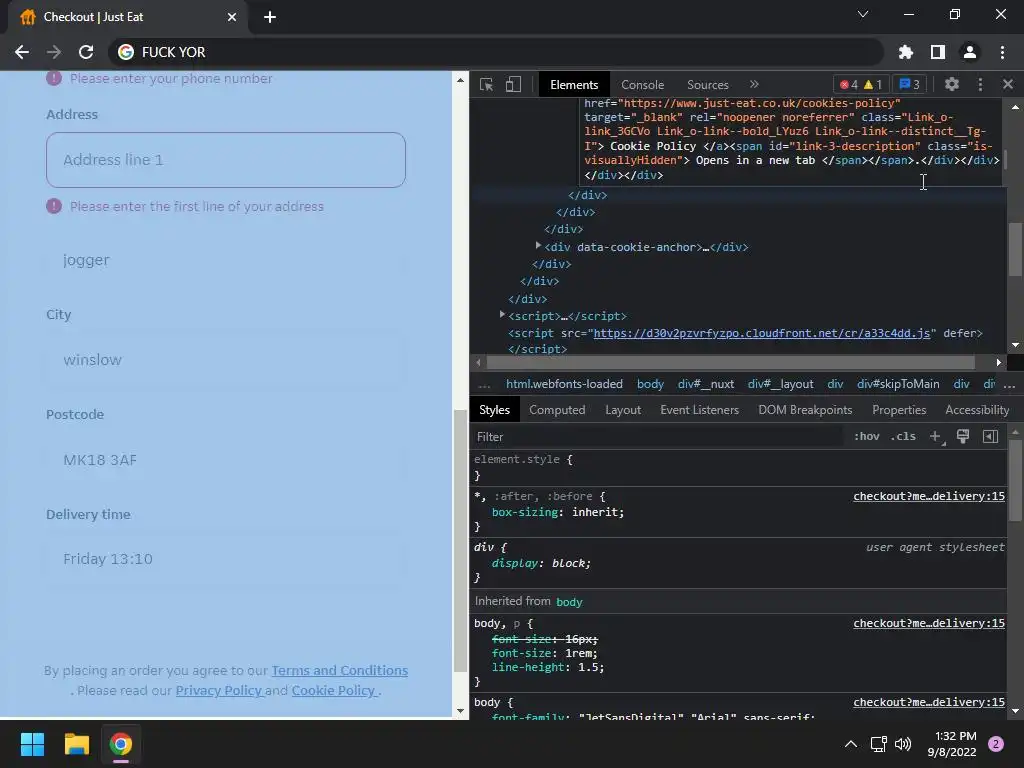1024x768 pixels.
Task: Open the 3 issues badge
Action: pyautogui.click(x=910, y=84)
